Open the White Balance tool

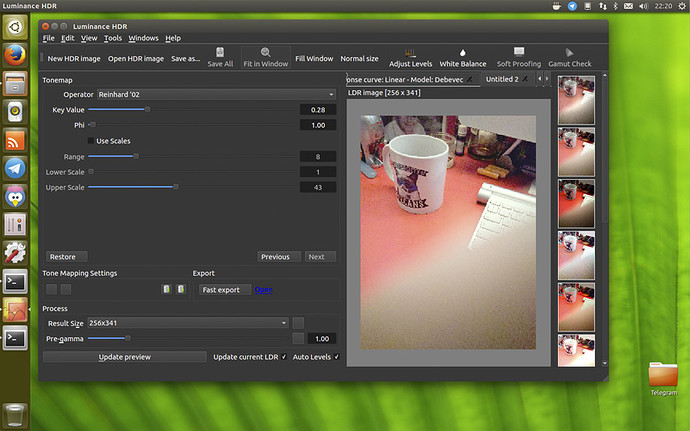click(462, 58)
